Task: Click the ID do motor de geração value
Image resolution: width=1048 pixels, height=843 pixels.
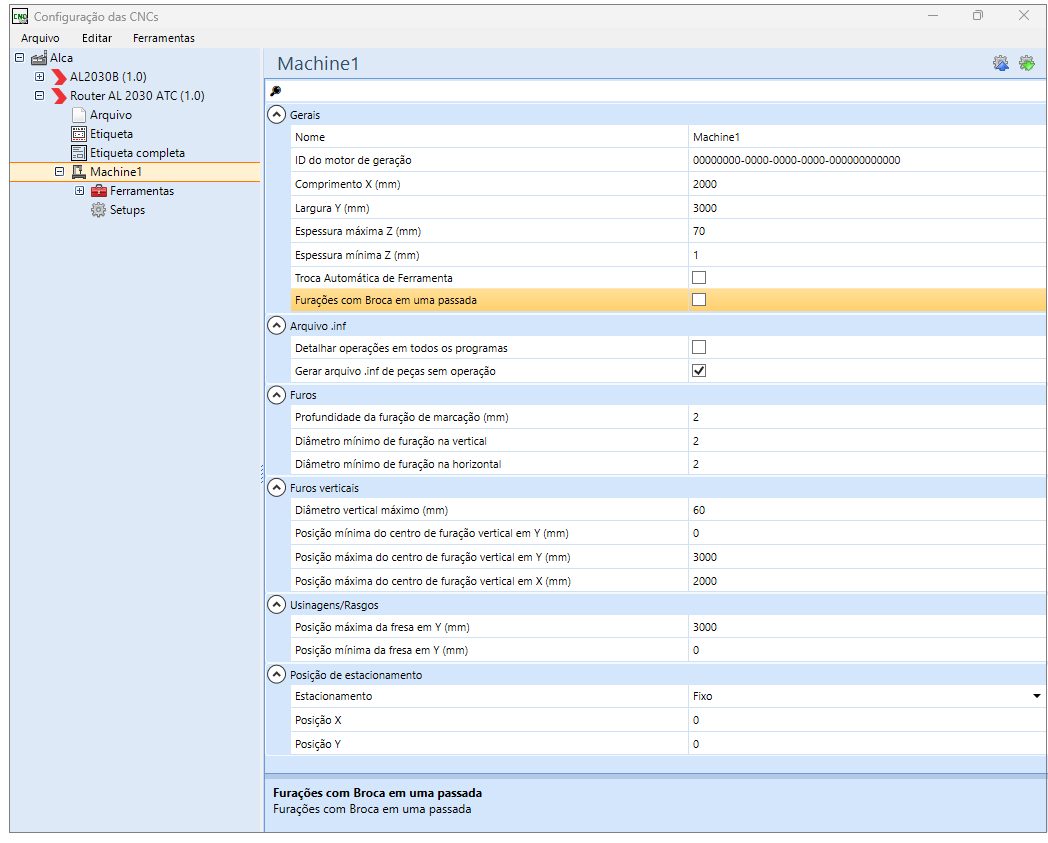Action: [866, 160]
